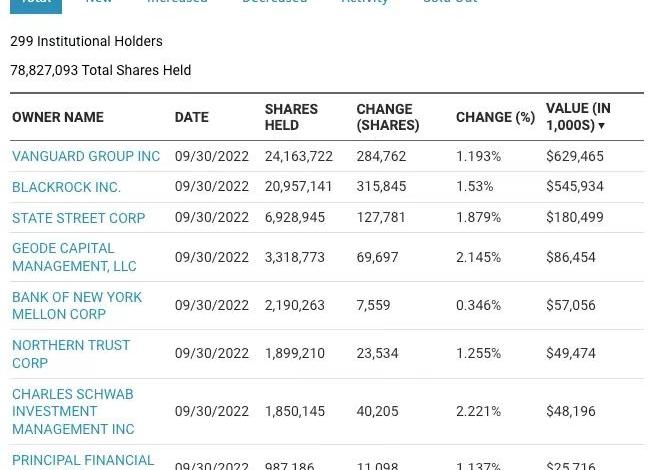This screenshot has width=656, height=470.
Task: Sort by the Value (in 1,000s) column arrow
Action: pyautogui.click(x=602, y=126)
